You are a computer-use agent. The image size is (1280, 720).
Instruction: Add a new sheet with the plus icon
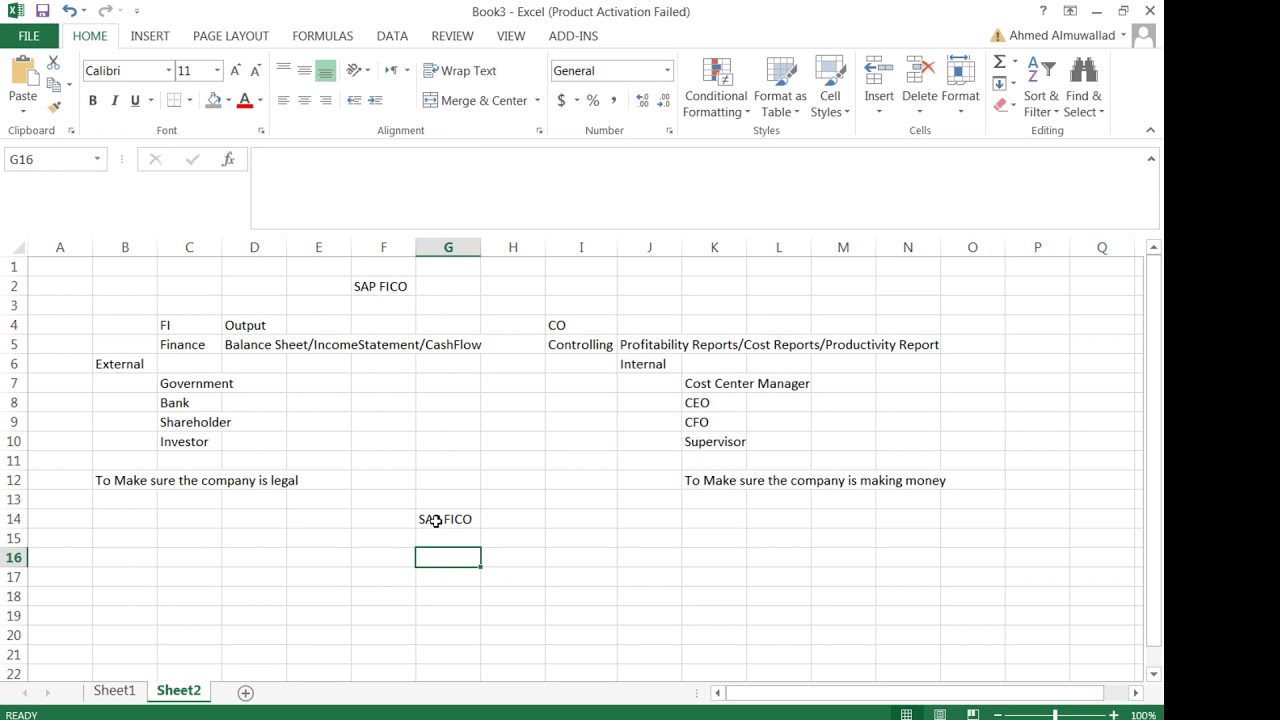245,692
